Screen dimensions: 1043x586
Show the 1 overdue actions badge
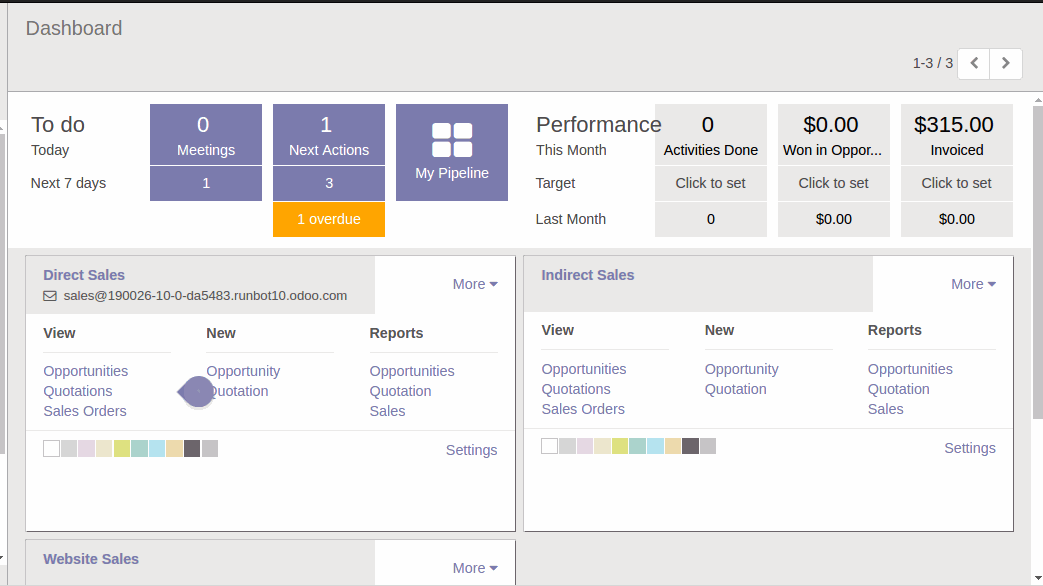coord(329,219)
